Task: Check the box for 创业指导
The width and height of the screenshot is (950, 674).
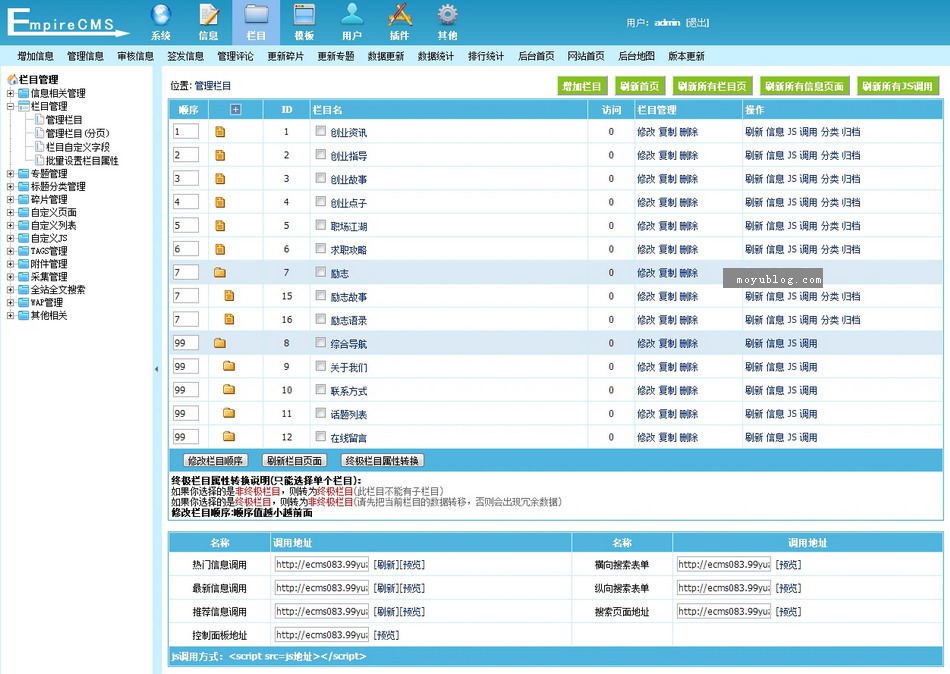Action: pos(321,155)
